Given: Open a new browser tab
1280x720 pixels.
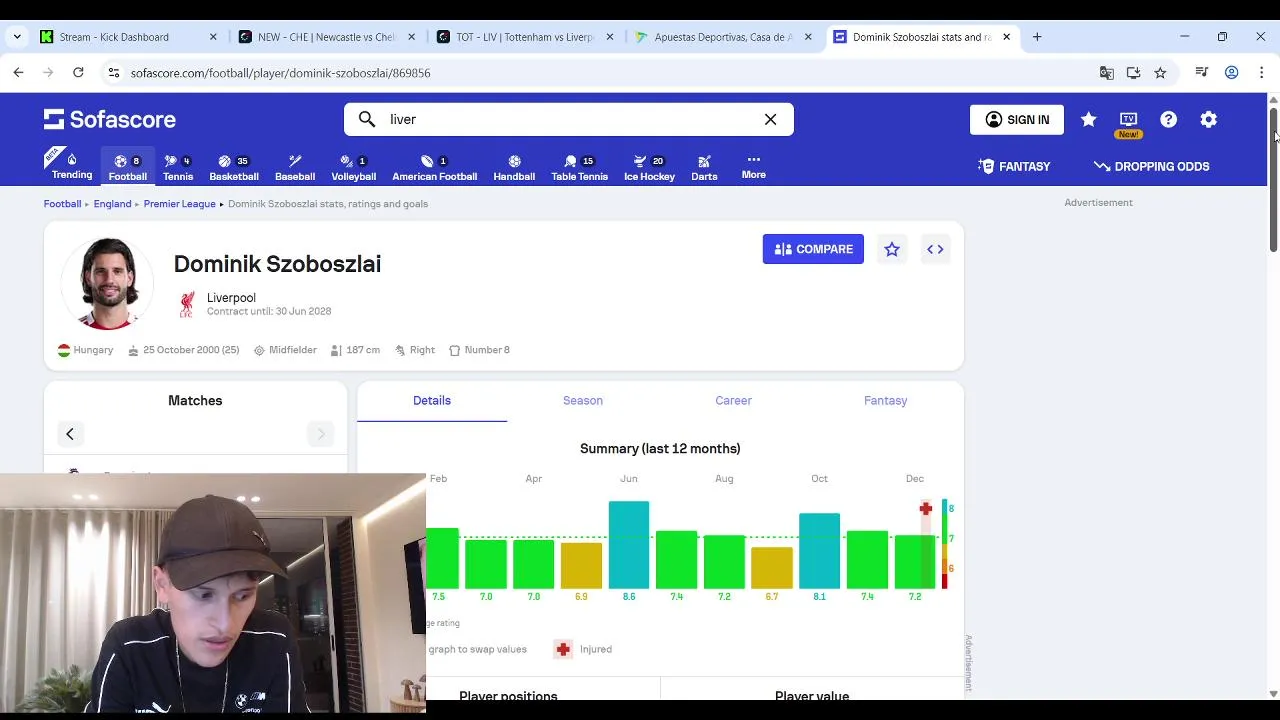Looking at the screenshot, I should coord(1037,37).
